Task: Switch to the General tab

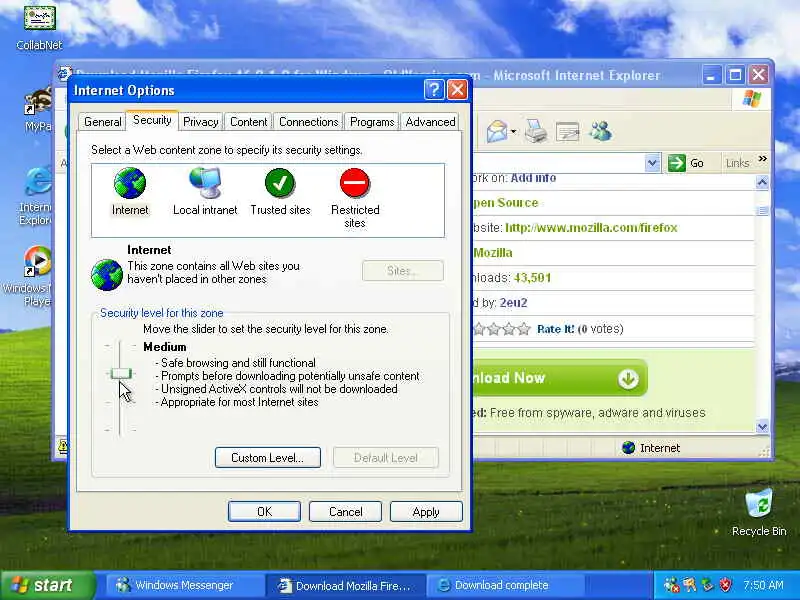Action: (x=103, y=122)
